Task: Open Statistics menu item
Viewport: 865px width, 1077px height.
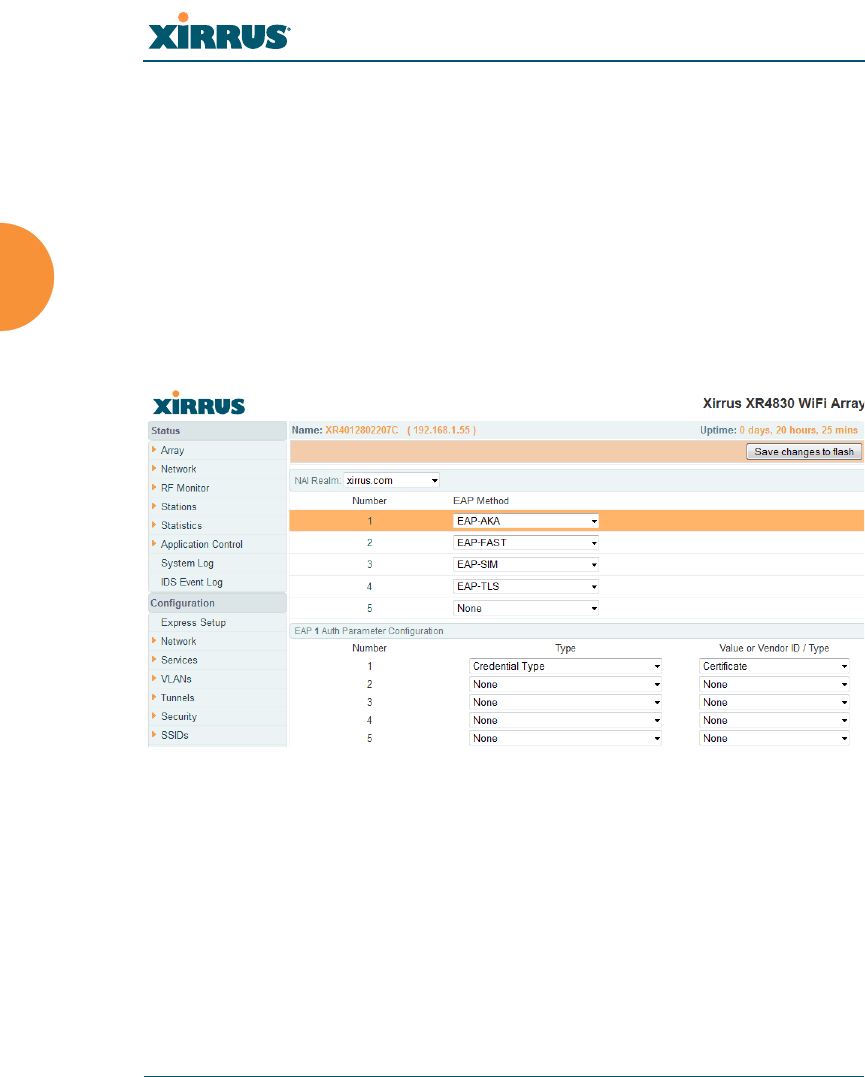Action: (181, 525)
